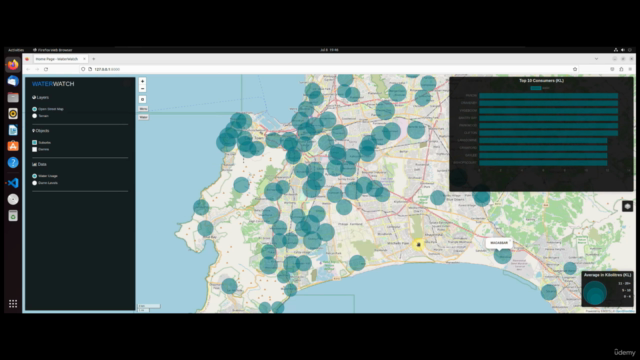
Task: Click the Data section heading
Action: (39, 164)
